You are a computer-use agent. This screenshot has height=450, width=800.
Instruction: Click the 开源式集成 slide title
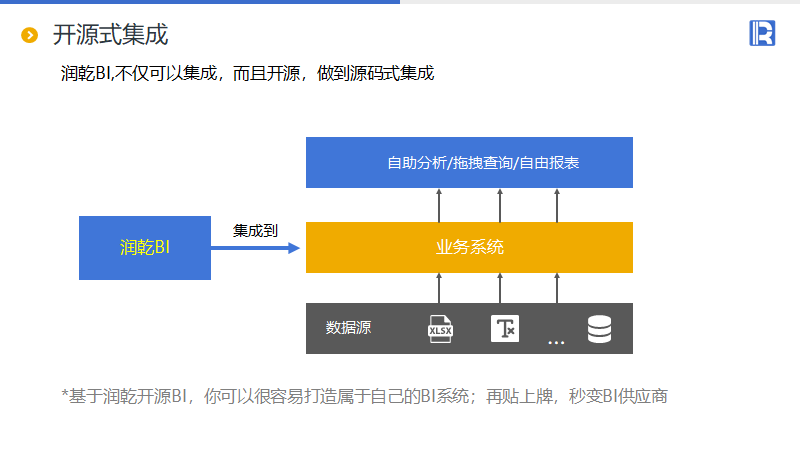[x=110, y=35]
